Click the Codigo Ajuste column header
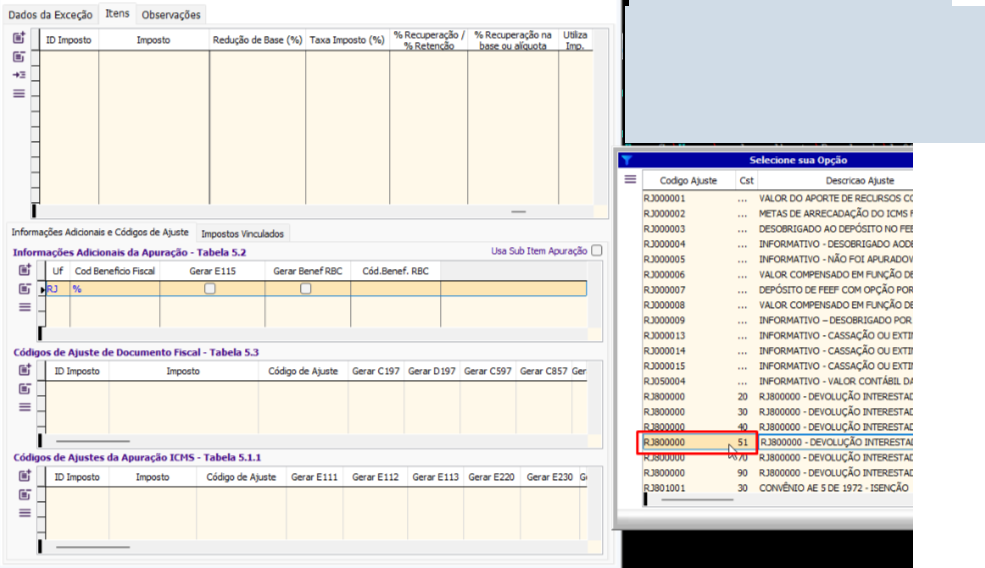Image resolution: width=985 pixels, height=568 pixels. click(x=688, y=180)
